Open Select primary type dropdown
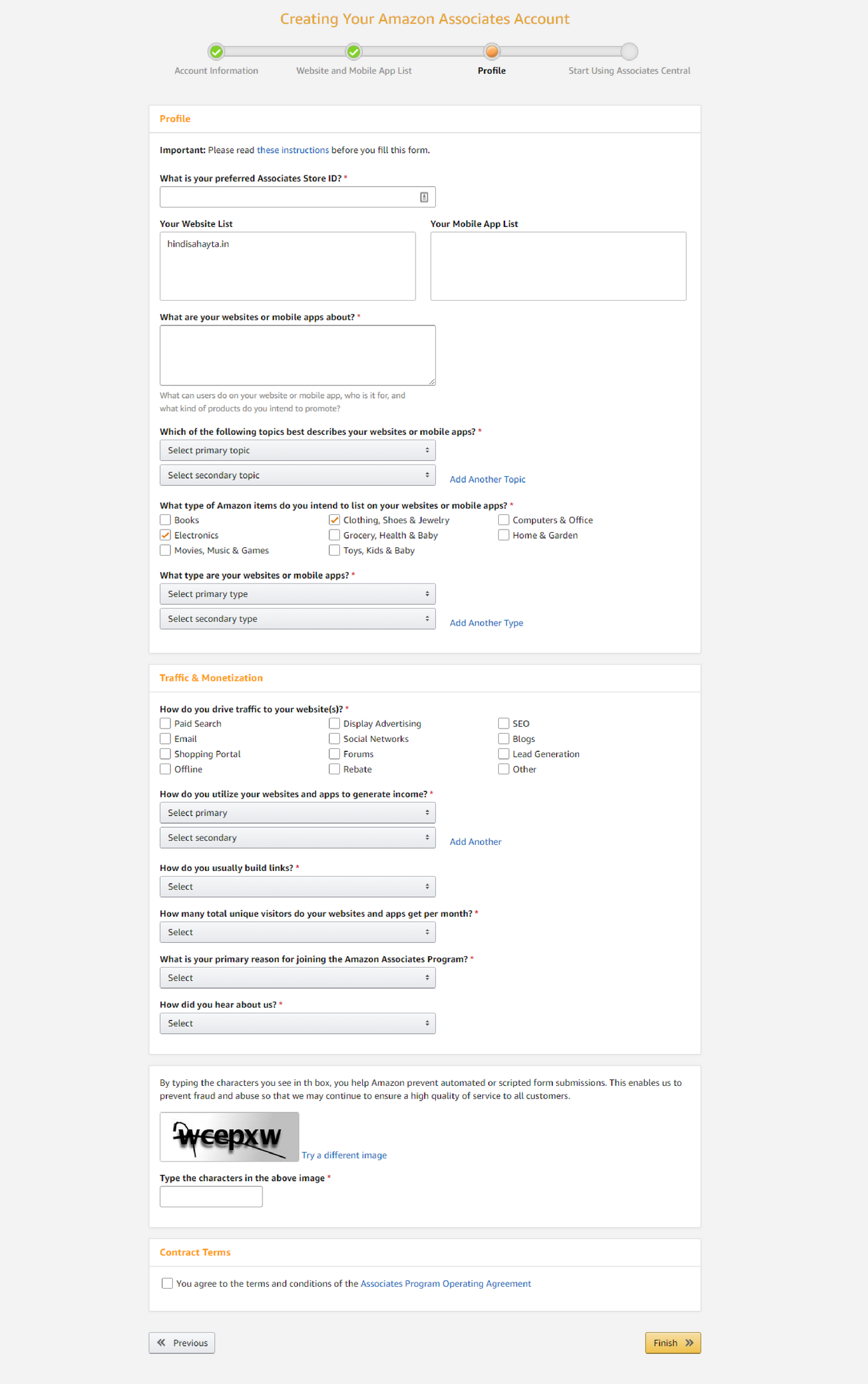Viewport: 868px width, 1384px height. [297, 594]
